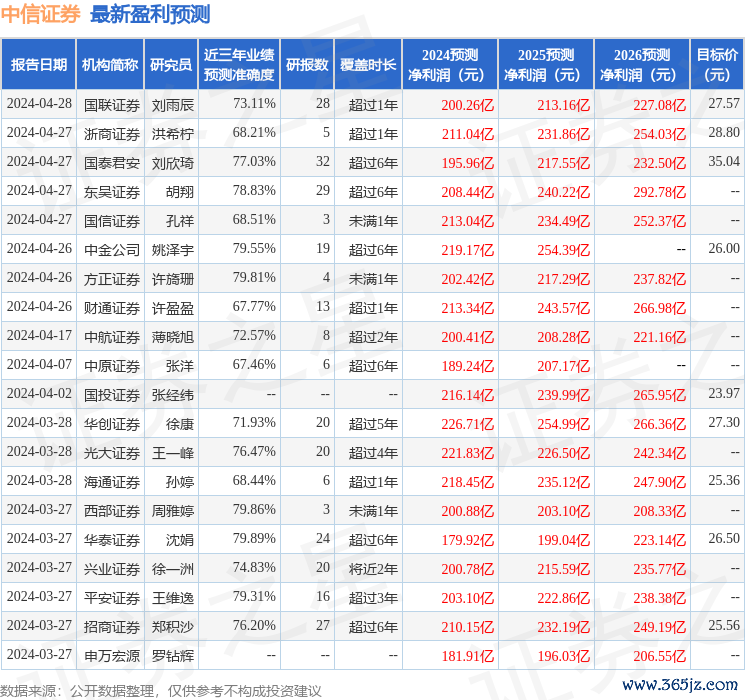Select the 东吴证券 institution cell

tap(112, 192)
